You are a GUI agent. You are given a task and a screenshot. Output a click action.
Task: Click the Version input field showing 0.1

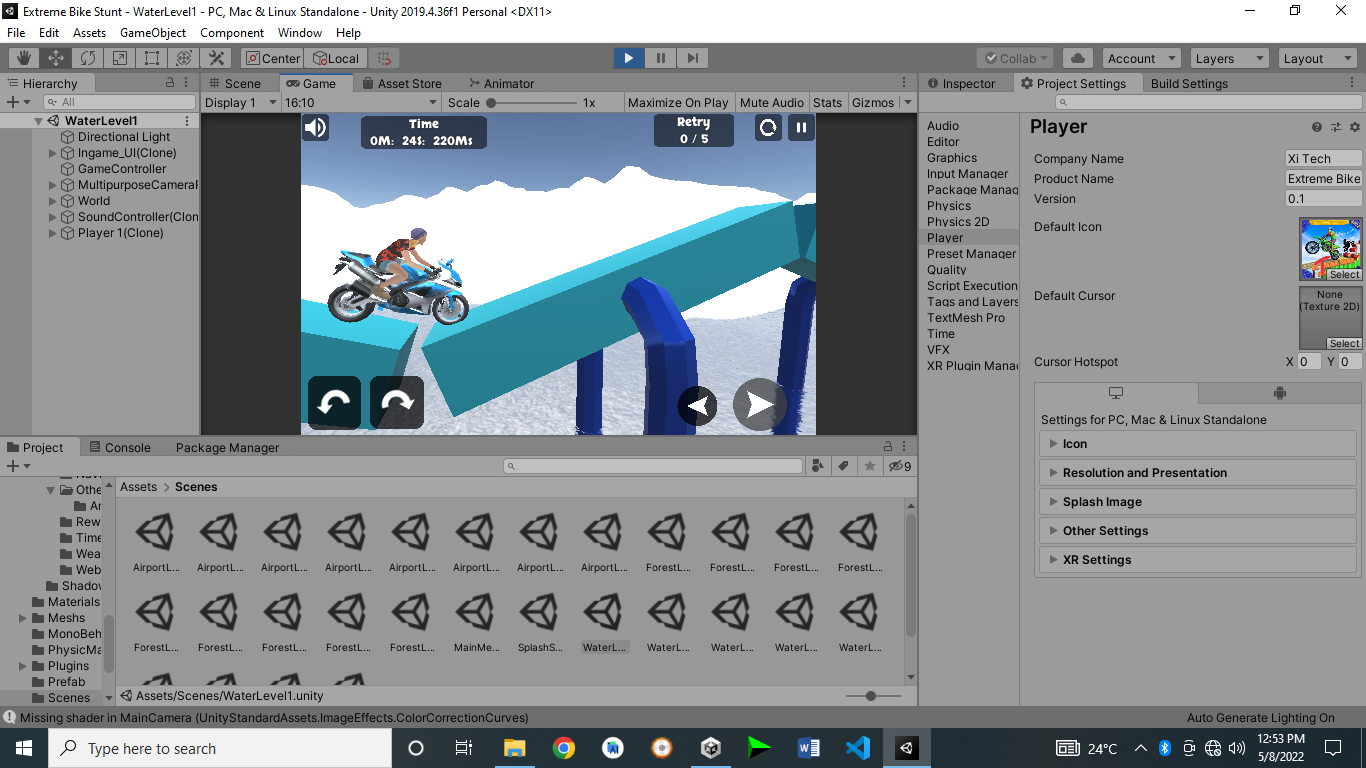point(1322,198)
